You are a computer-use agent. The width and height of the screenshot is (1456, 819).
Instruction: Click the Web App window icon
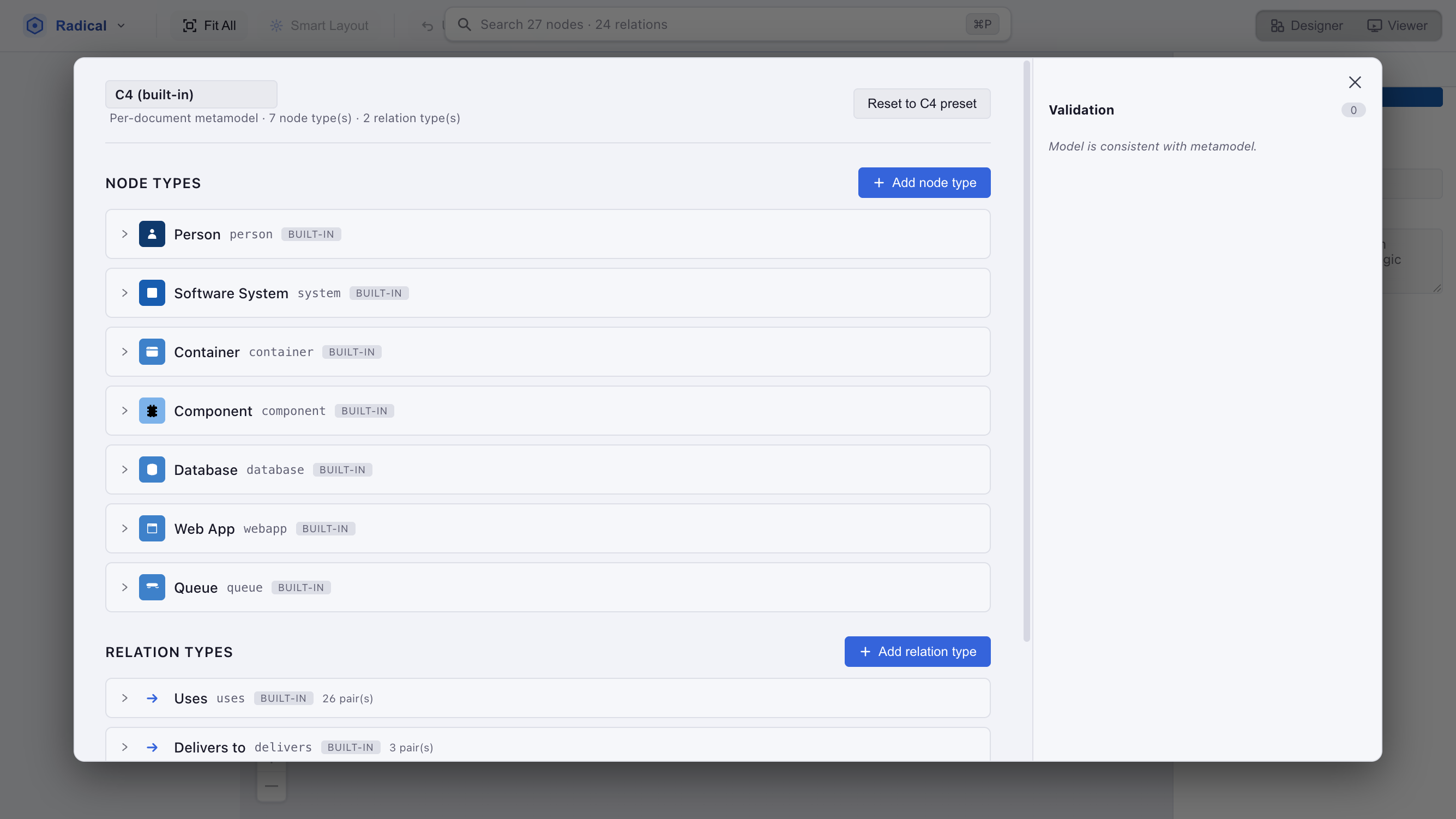click(x=152, y=528)
